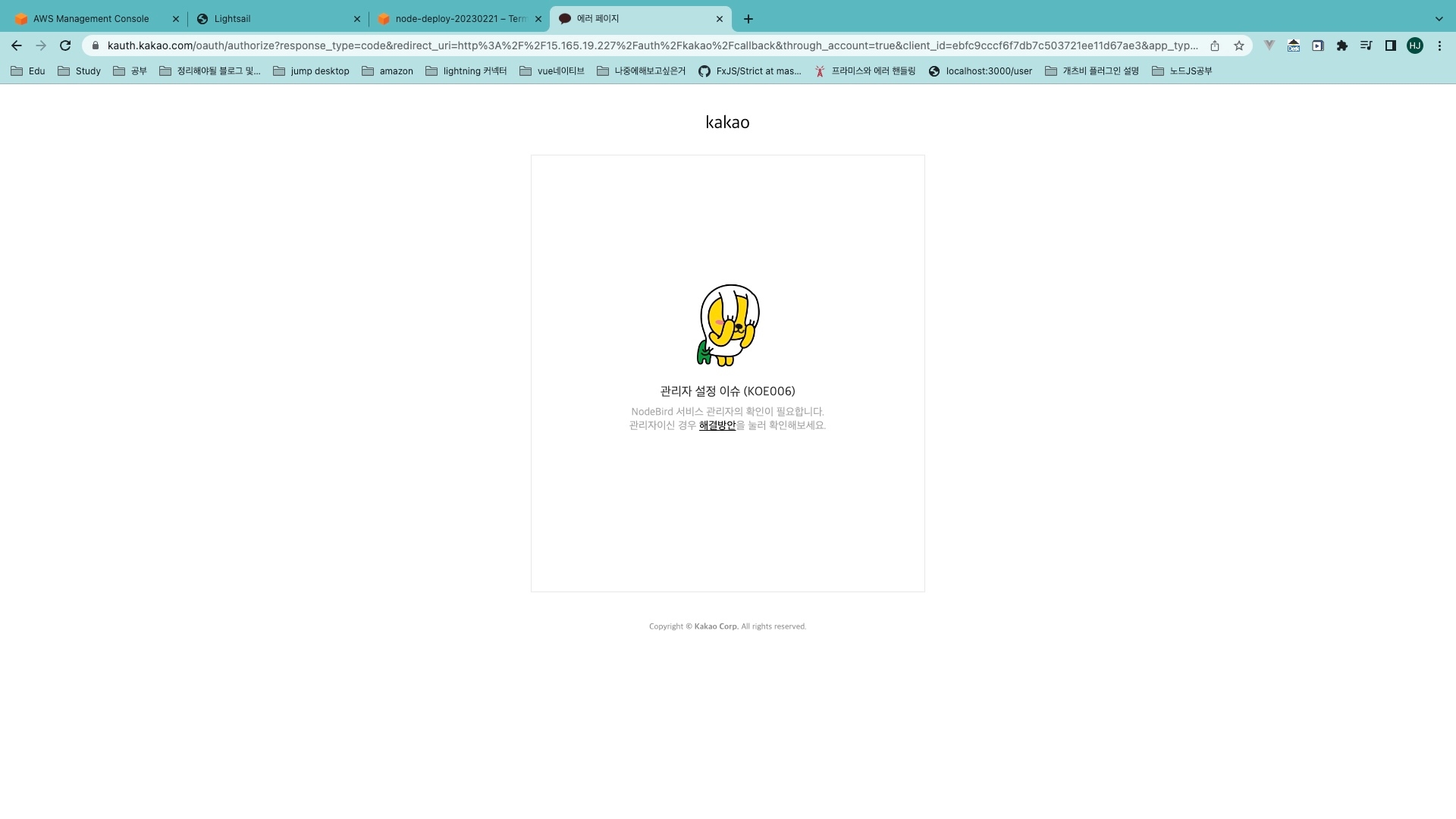
Task: Open FxJS/Strict GitHub bookmark
Action: pos(750,71)
